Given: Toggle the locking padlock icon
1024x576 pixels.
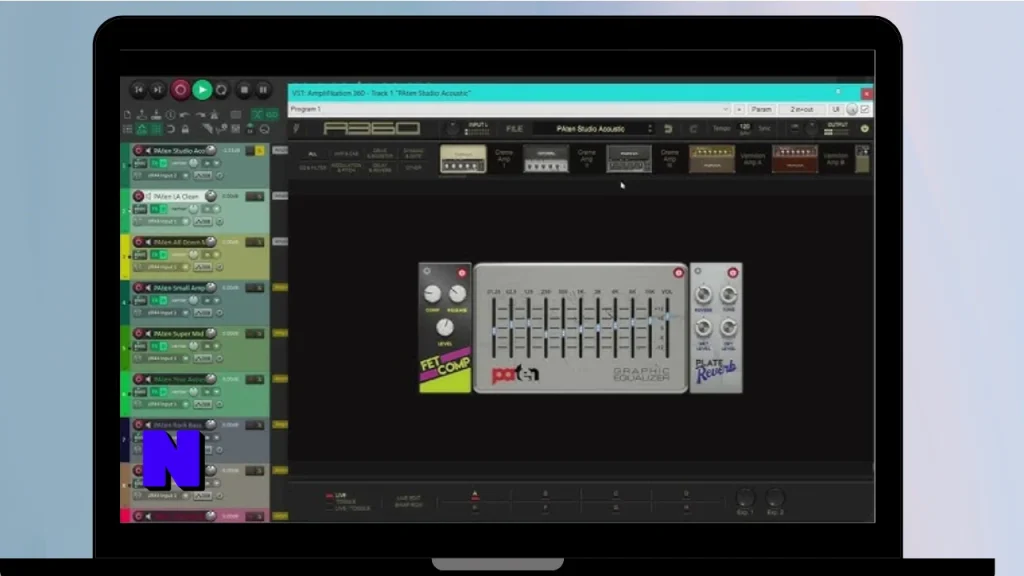Looking at the screenshot, I should [x=185, y=129].
